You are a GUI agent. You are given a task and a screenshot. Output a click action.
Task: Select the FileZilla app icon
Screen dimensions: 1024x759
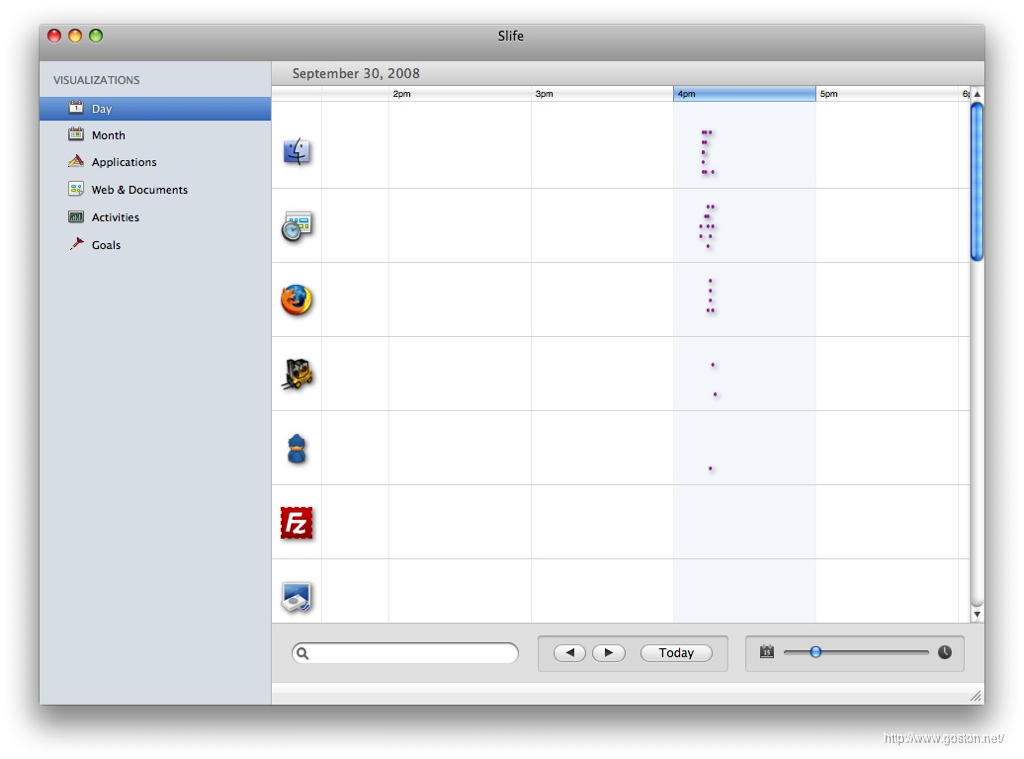296,523
